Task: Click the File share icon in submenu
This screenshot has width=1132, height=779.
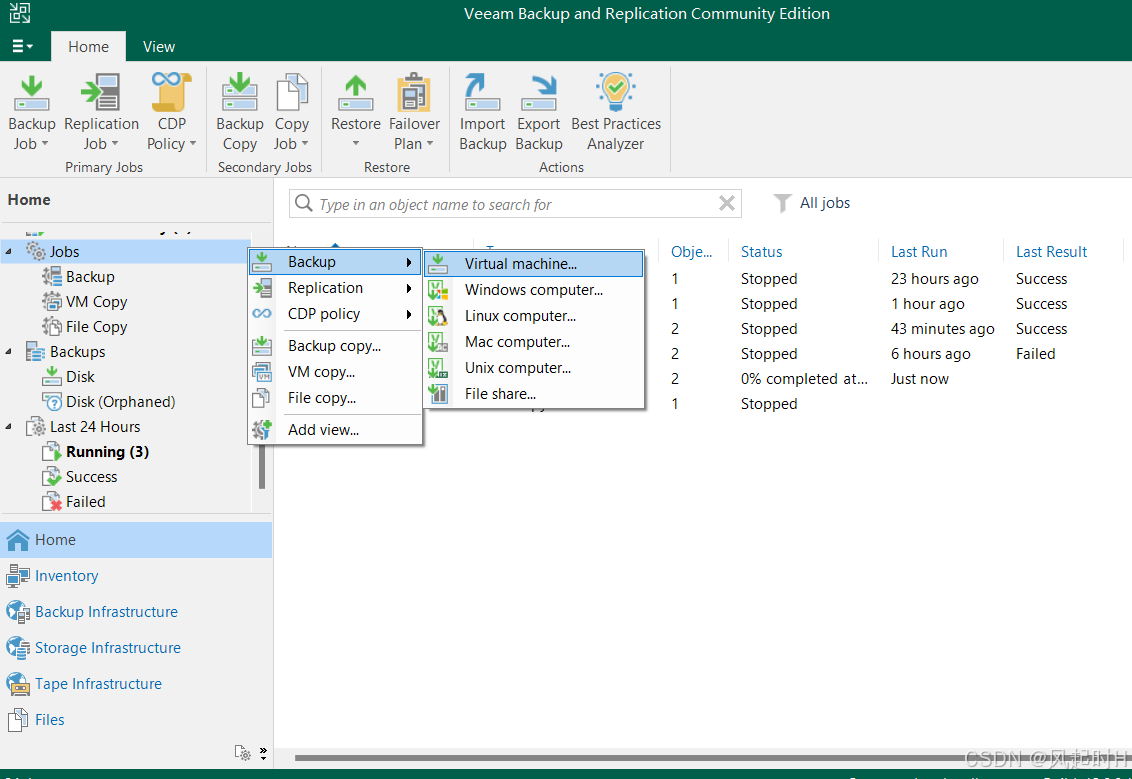Action: pos(437,394)
